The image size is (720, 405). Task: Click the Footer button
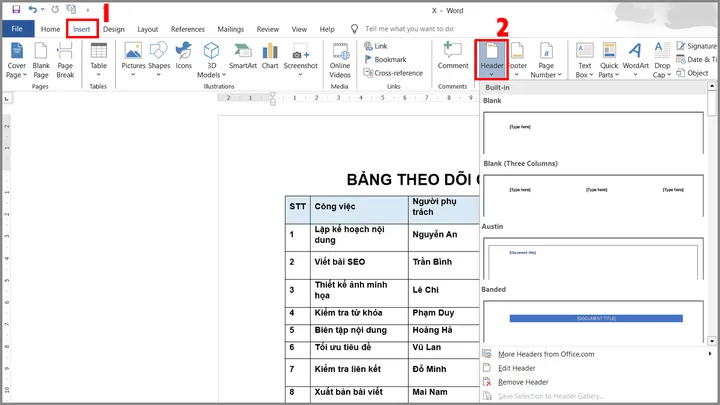tap(518, 60)
